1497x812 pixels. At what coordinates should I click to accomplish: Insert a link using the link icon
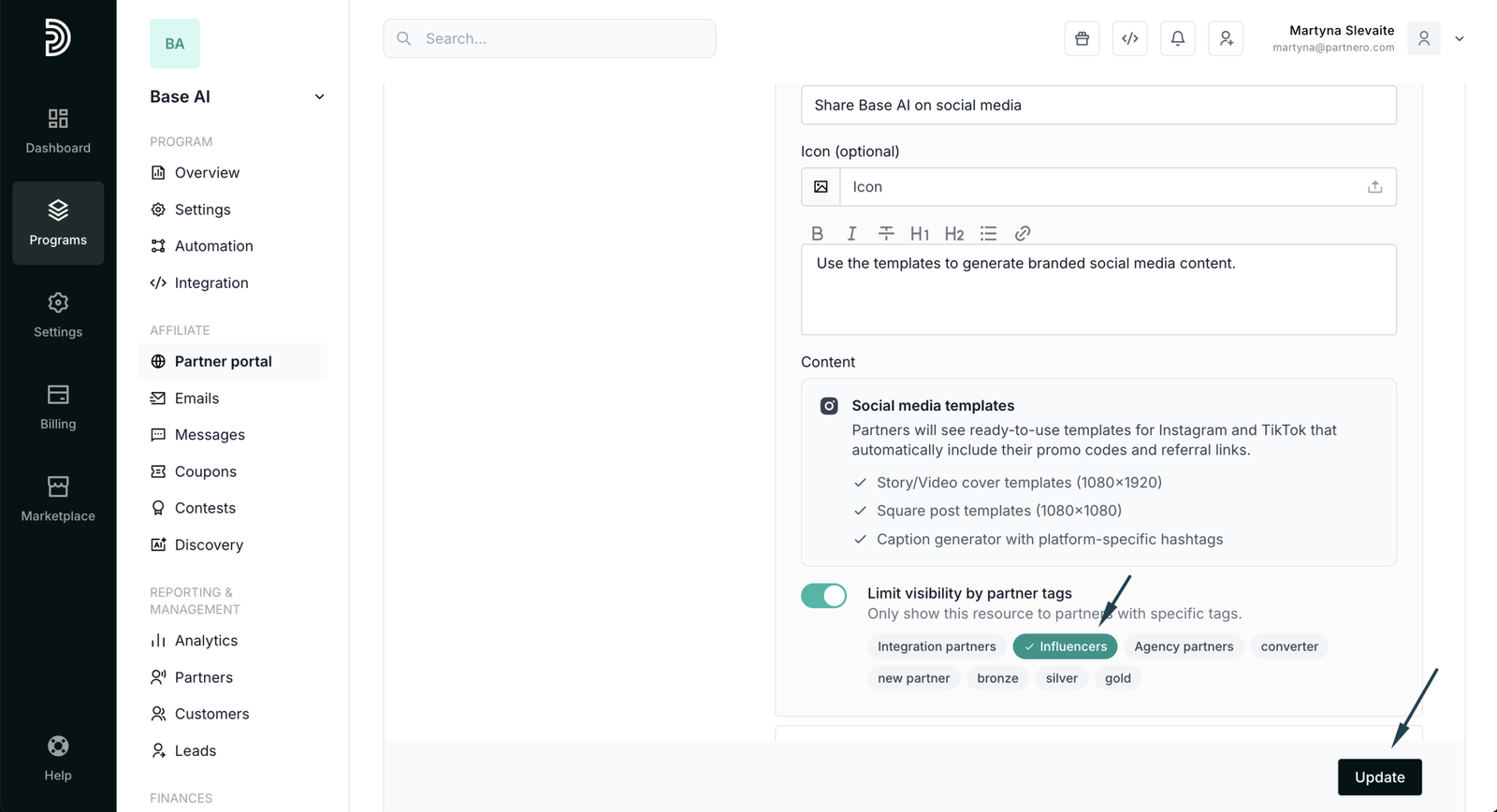coord(1023,234)
